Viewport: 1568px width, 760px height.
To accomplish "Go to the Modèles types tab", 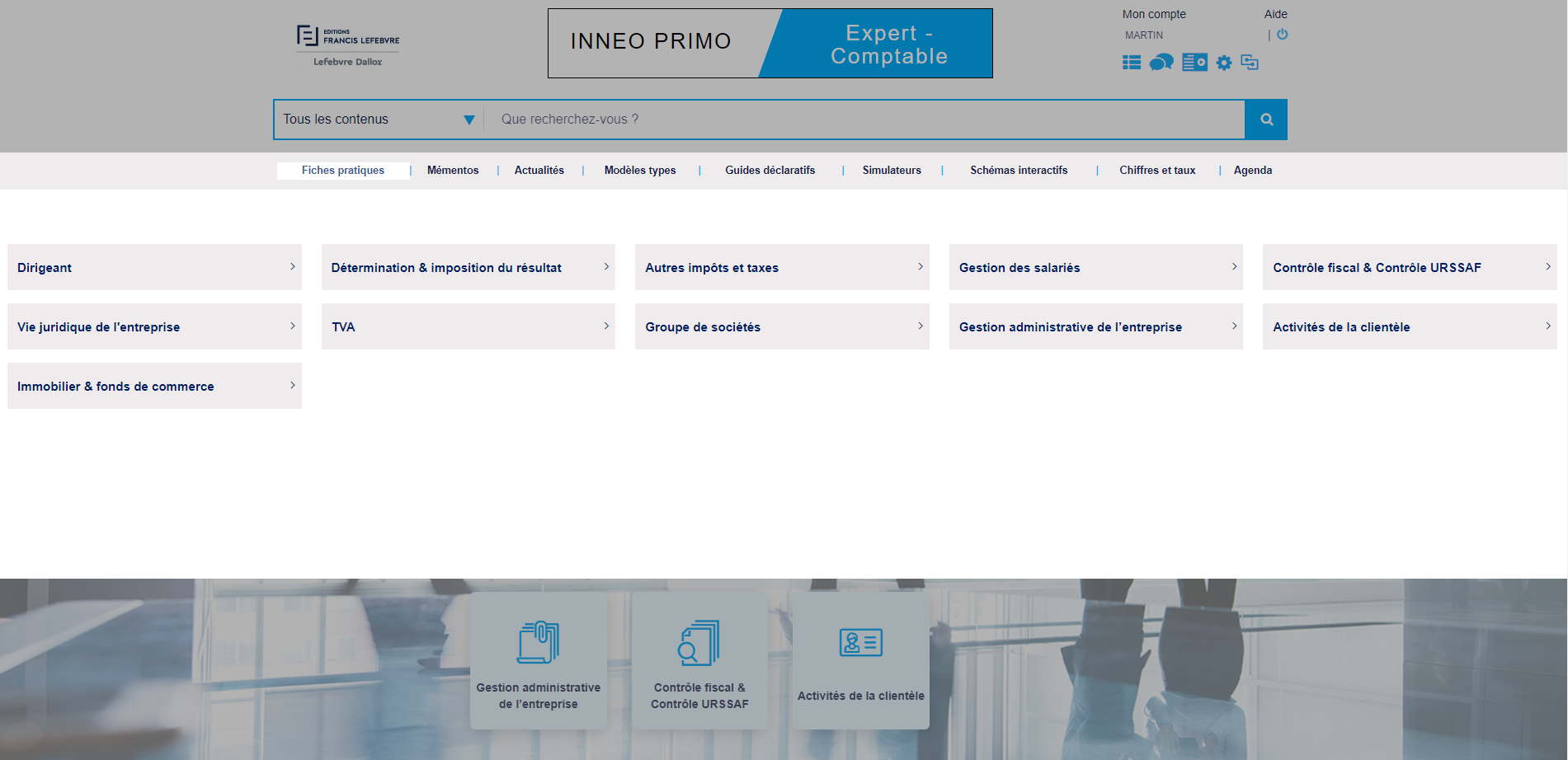I will tap(640, 171).
